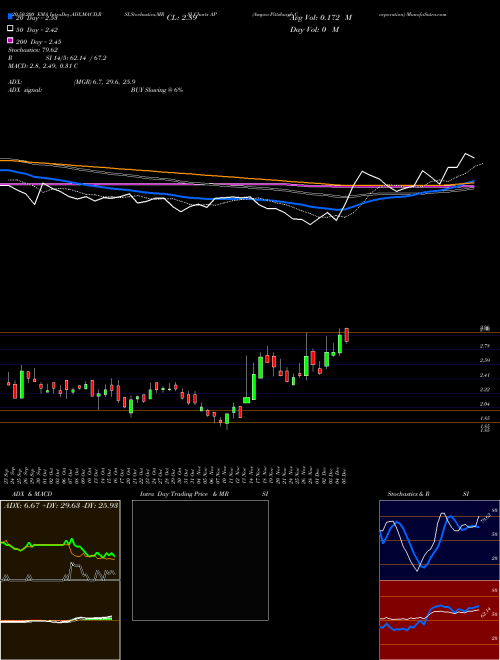The width and height of the screenshot is (500, 660).
Task: Click the 'ADX: 6.67 +DY: 29.63 -DY: 25.93' header
Action: pos(61,505)
